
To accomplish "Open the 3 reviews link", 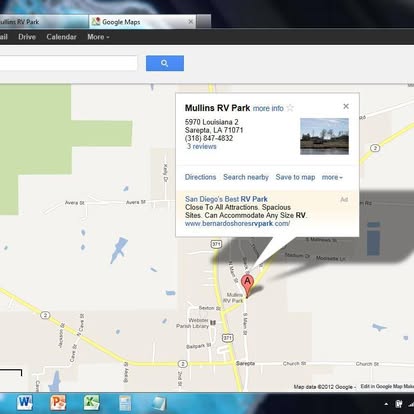I will tap(201, 147).
